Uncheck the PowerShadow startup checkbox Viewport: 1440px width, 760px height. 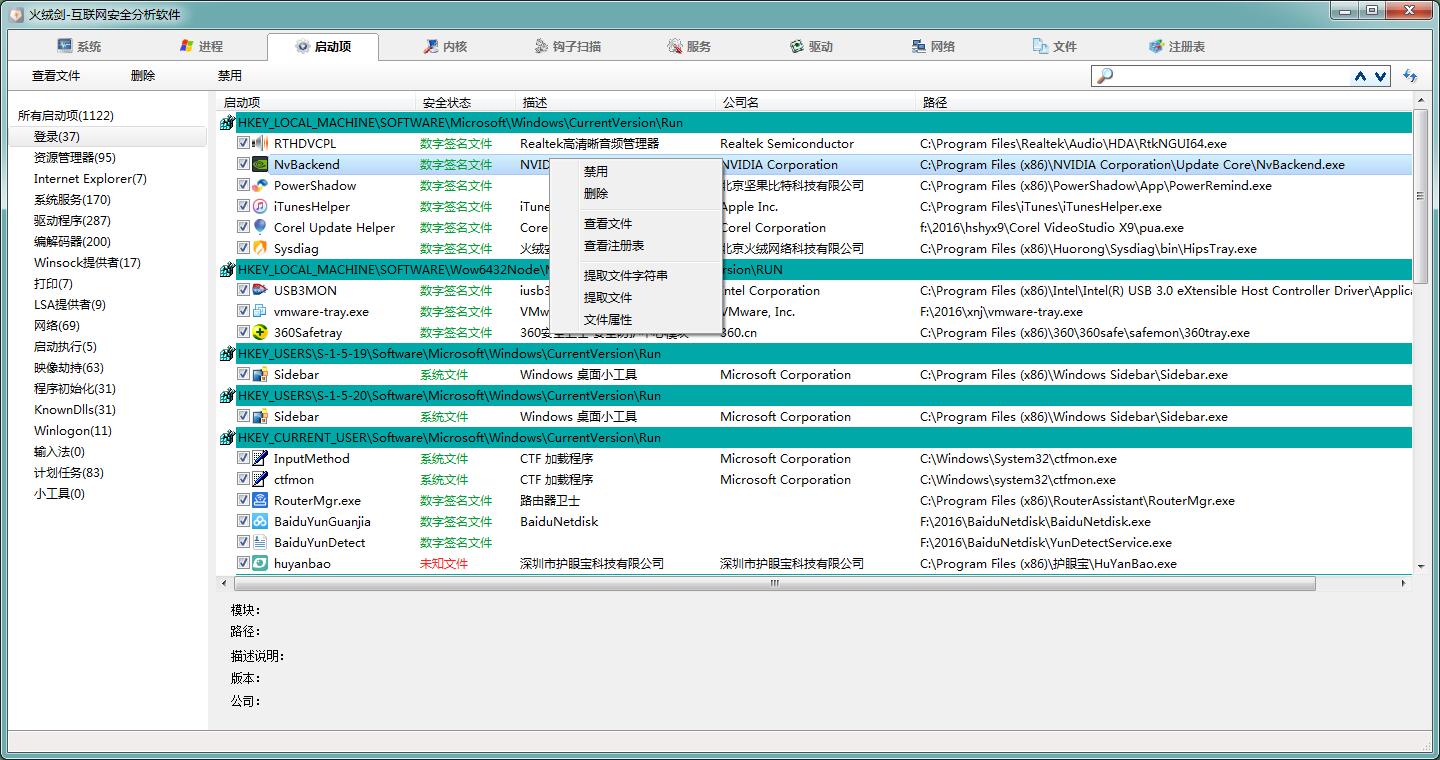(243, 186)
